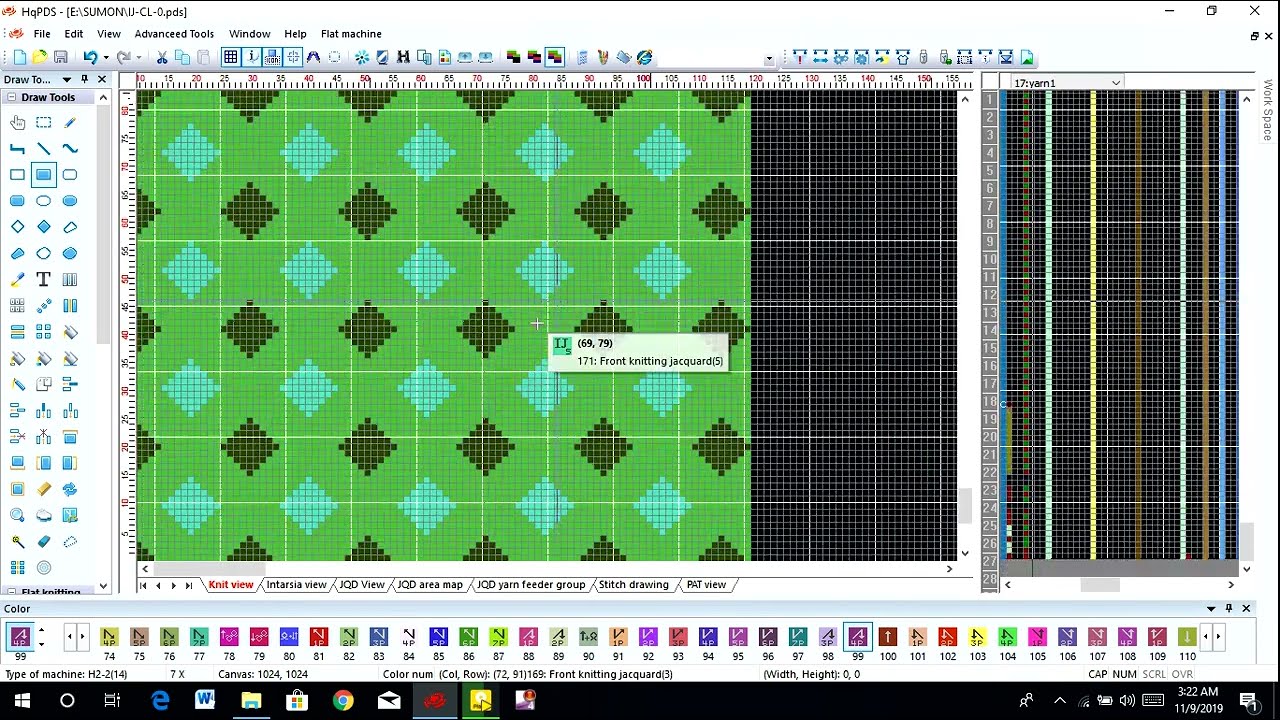The image size is (1280, 720).
Task: Switch to the Stitch drawing tab
Action: coord(633,585)
